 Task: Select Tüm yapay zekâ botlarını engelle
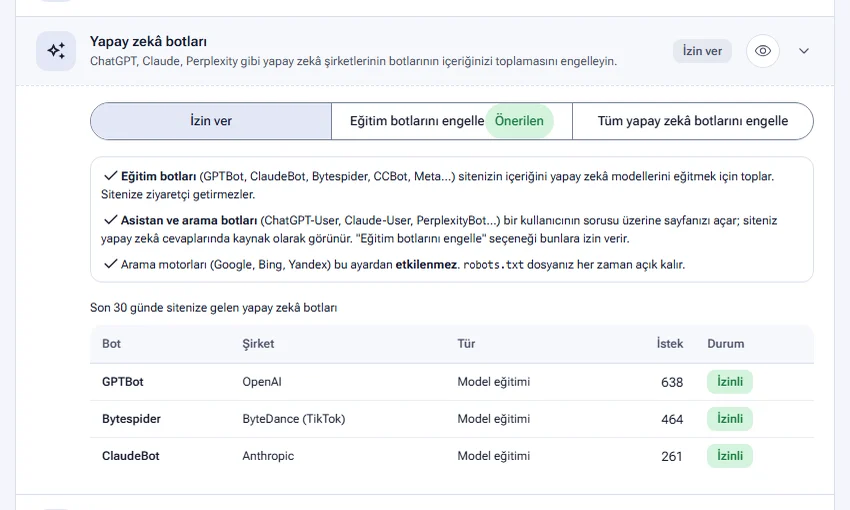pyautogui.click(x=693, y=121)
